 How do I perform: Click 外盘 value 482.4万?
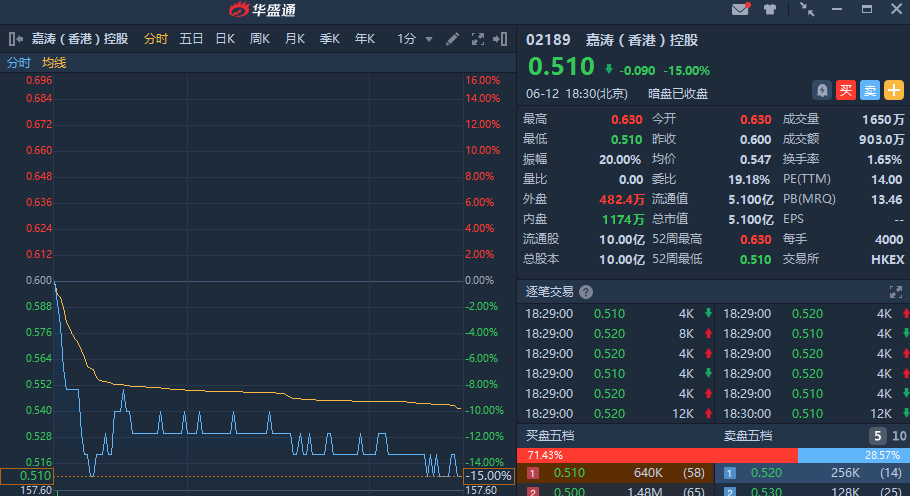(622, 200)
